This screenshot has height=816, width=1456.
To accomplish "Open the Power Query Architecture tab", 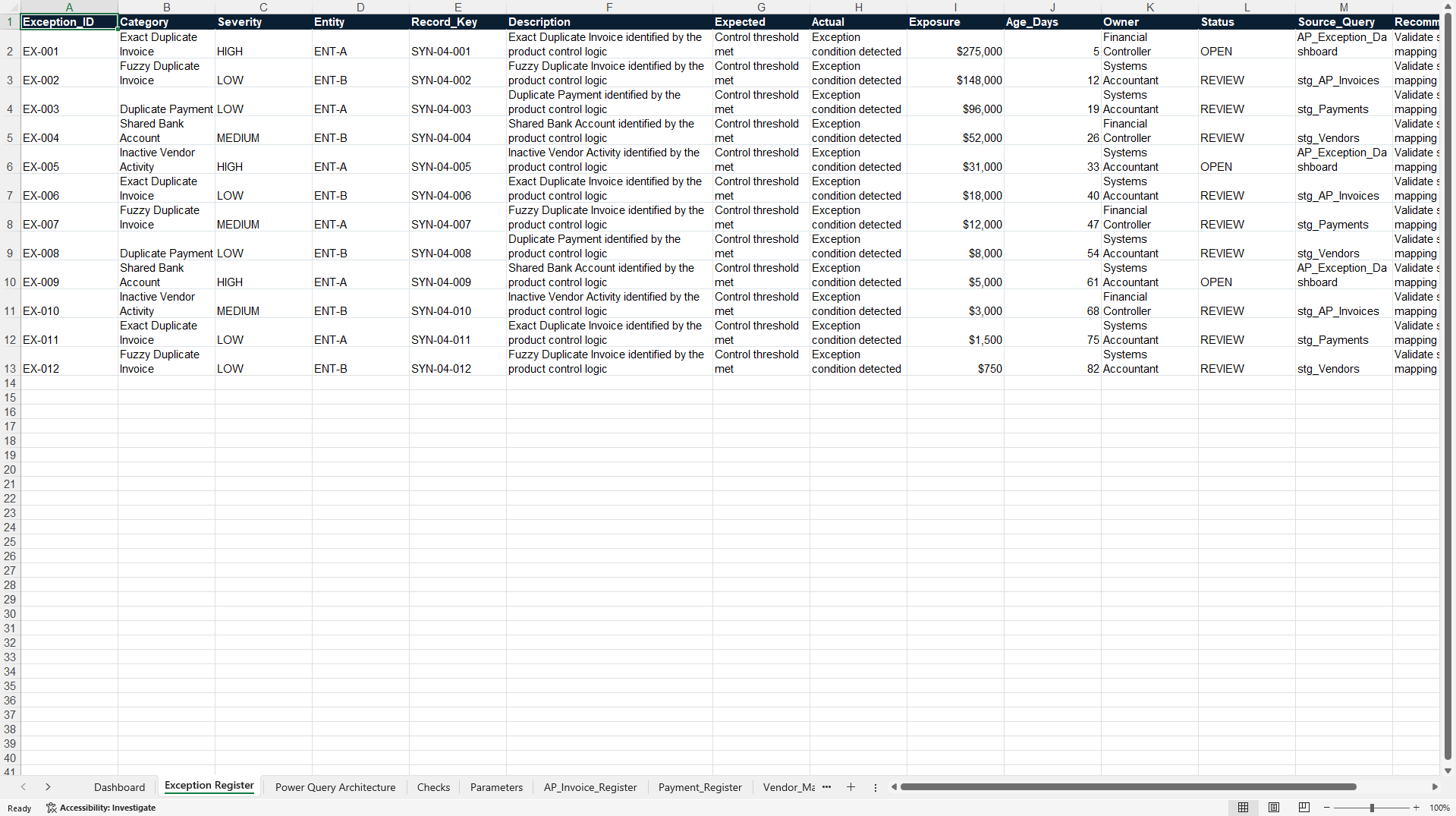I will pos(335,787).
